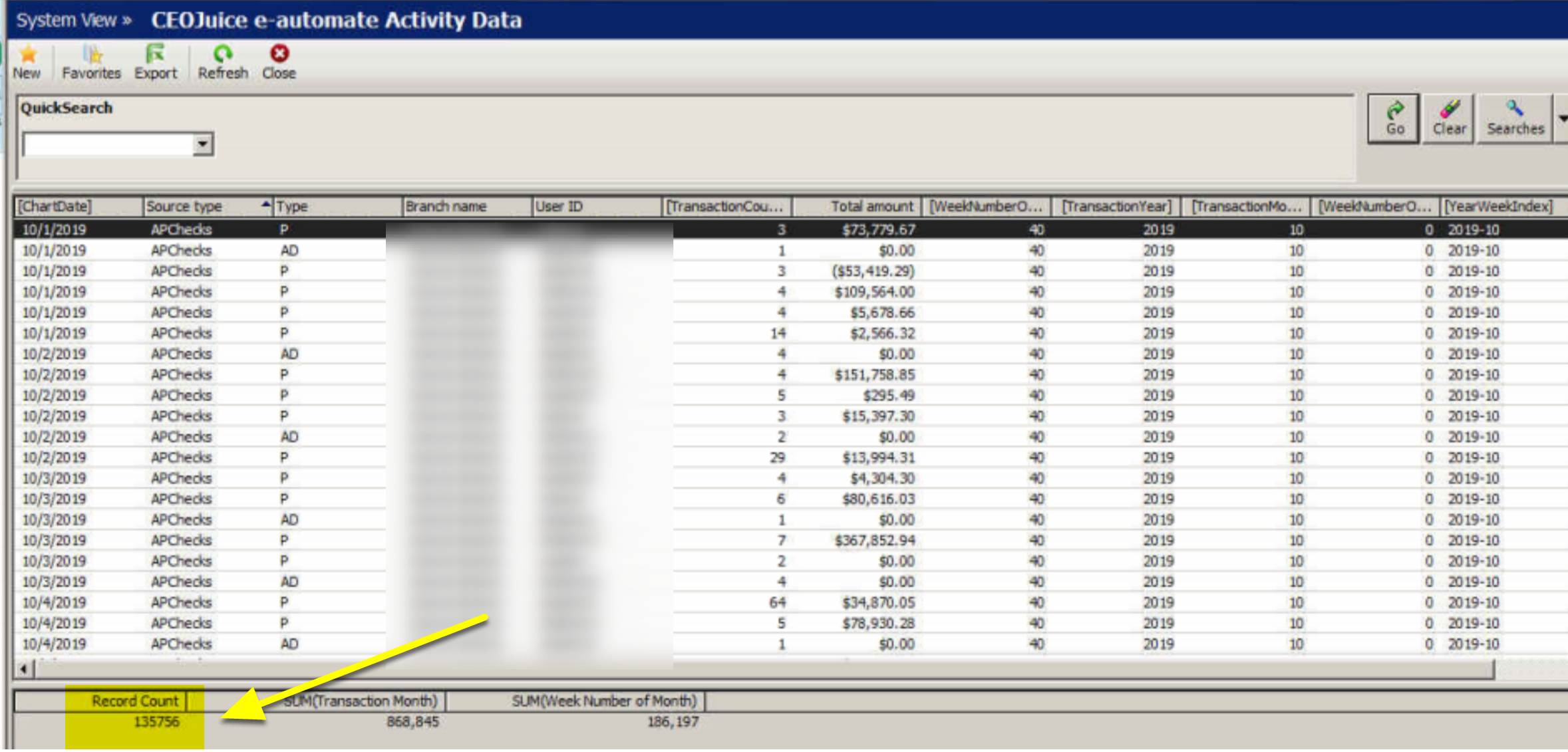Click the [YearWeekIndex] column header
Screen dimensions: 1568x752
click(1505, 207)
